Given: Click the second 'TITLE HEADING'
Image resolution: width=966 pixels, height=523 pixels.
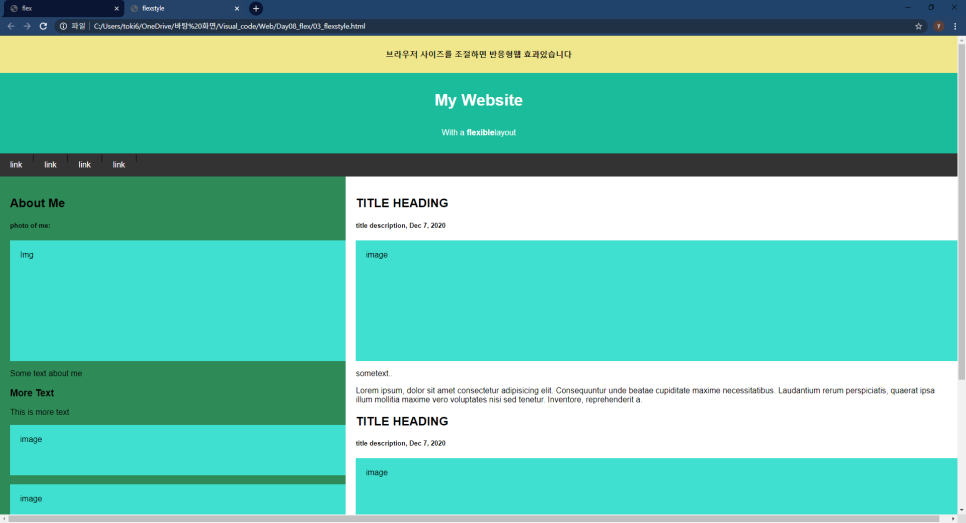Looking at the screenshot, I should point(402,421).
